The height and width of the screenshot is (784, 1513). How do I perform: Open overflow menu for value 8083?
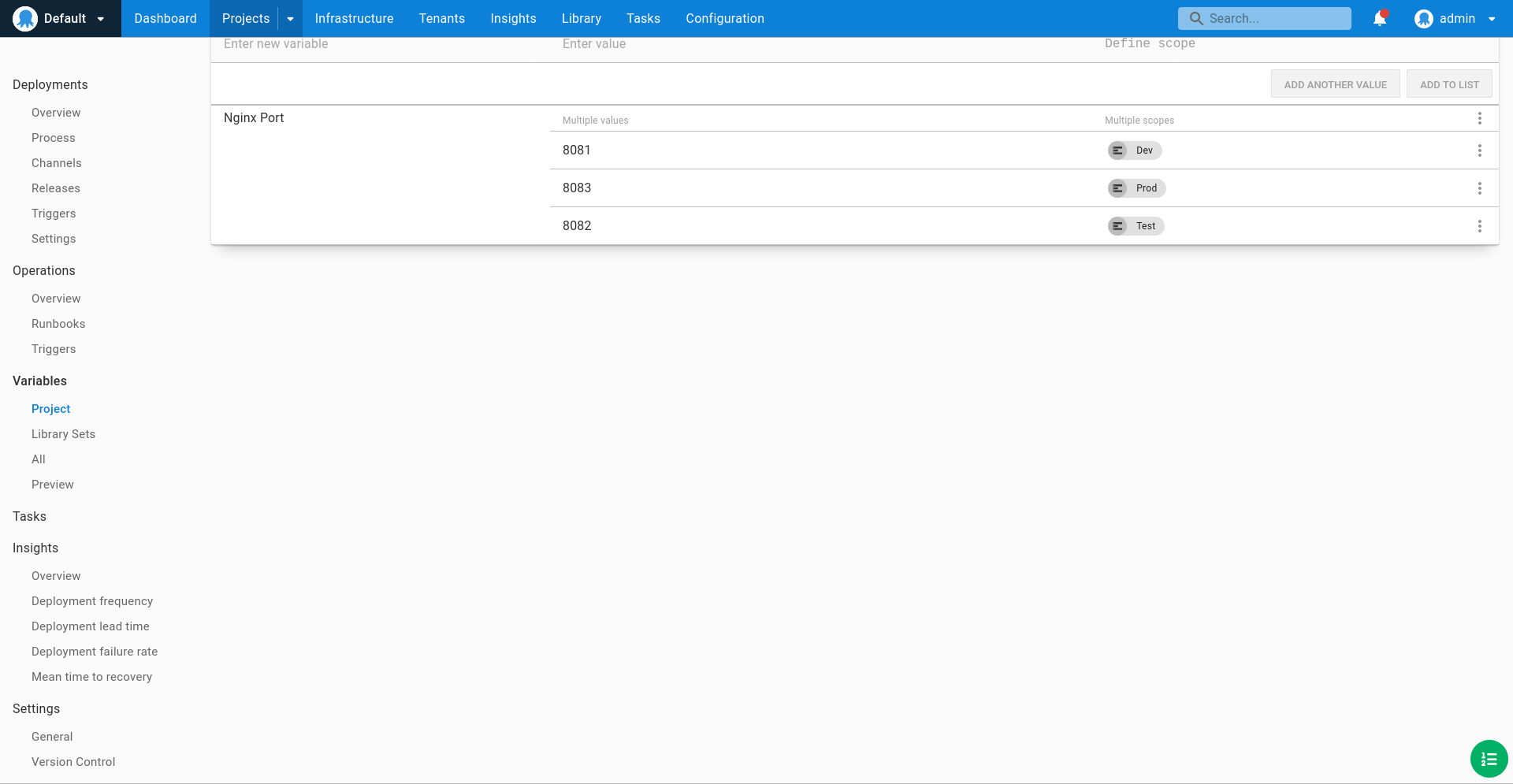pos(1480,188)
